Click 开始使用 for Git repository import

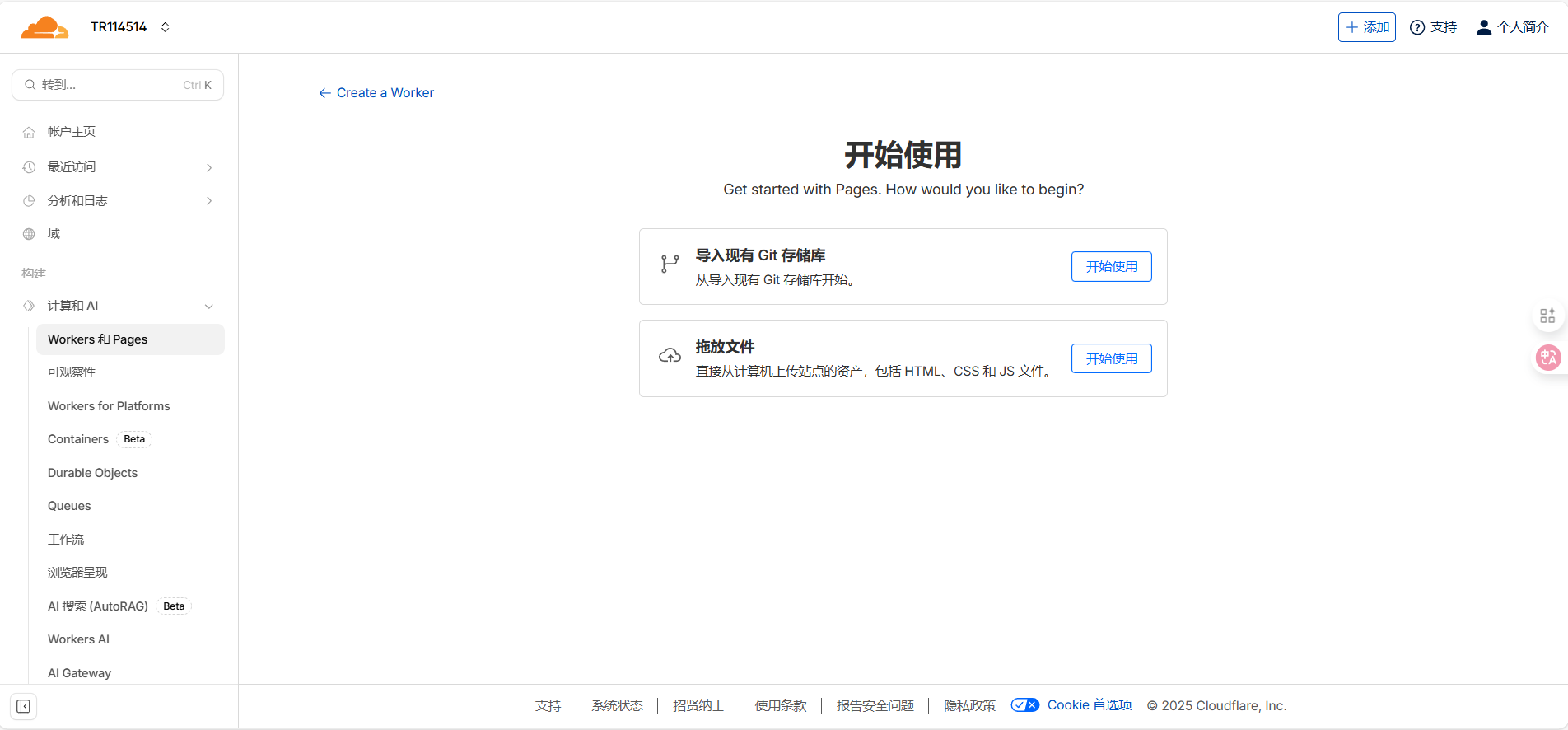click(1111, 267)
